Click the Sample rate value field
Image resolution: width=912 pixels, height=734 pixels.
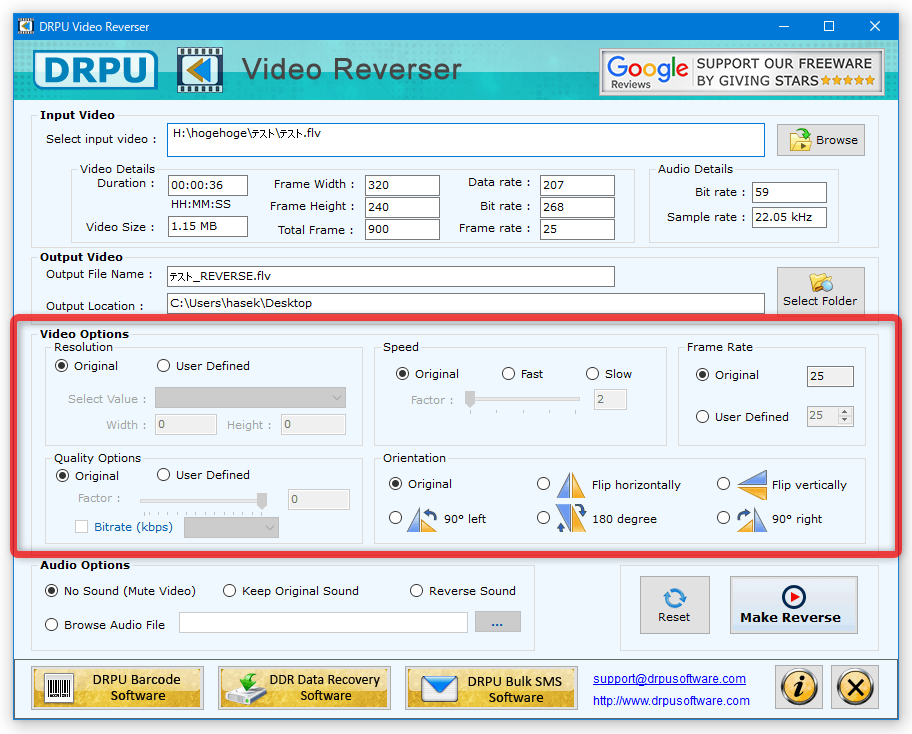pos(789,218)
